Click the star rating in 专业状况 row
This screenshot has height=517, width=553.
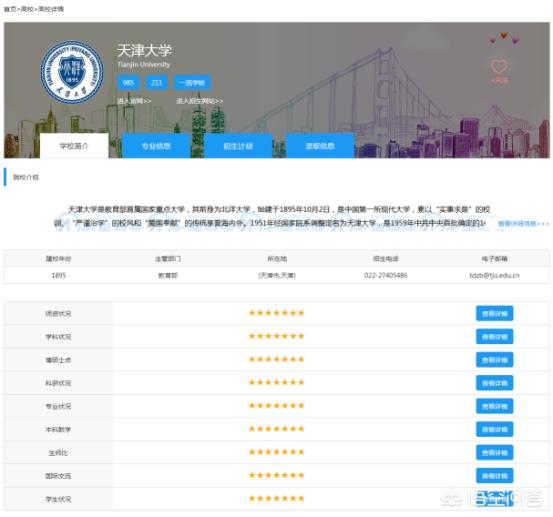tap(276, 406)
